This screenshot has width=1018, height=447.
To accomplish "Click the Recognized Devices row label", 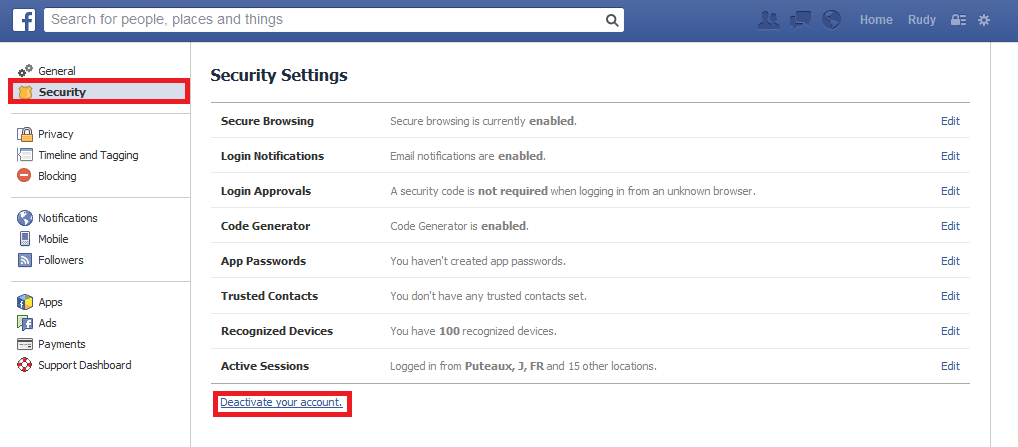I will 277,331.
